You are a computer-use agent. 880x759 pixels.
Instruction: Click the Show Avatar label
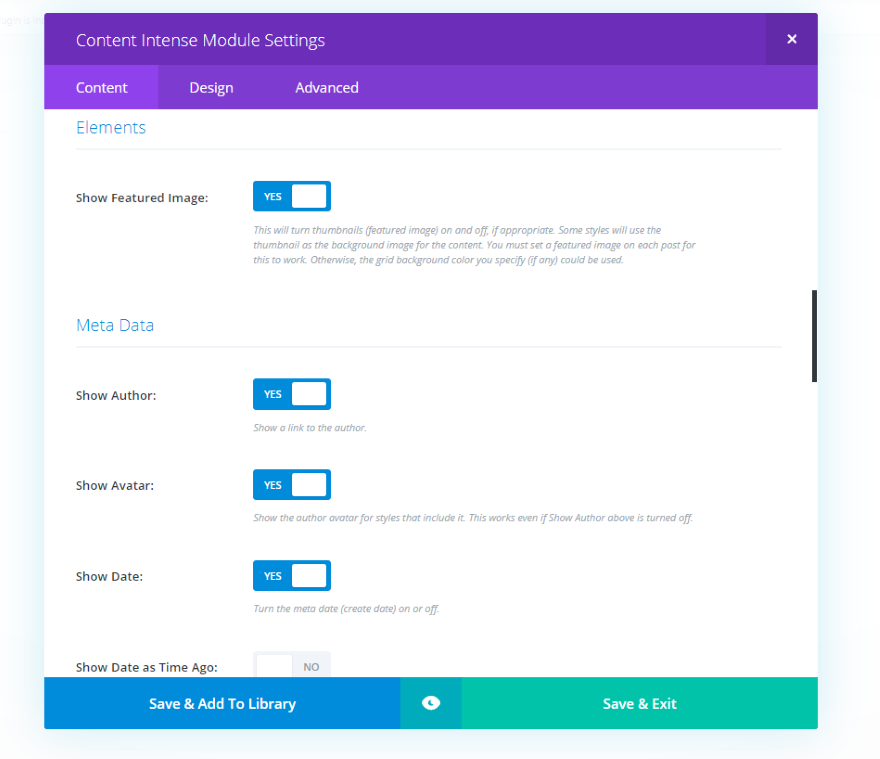pyautogui.click(x=116, y=486)
